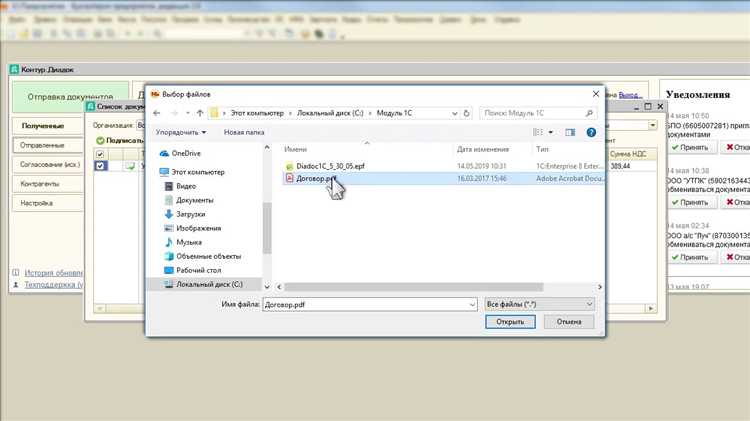The height and width of the screenshot is (421, 750).
Task: Open the История обновлений link
Action: pyautogui.click(x=53, y=273)
